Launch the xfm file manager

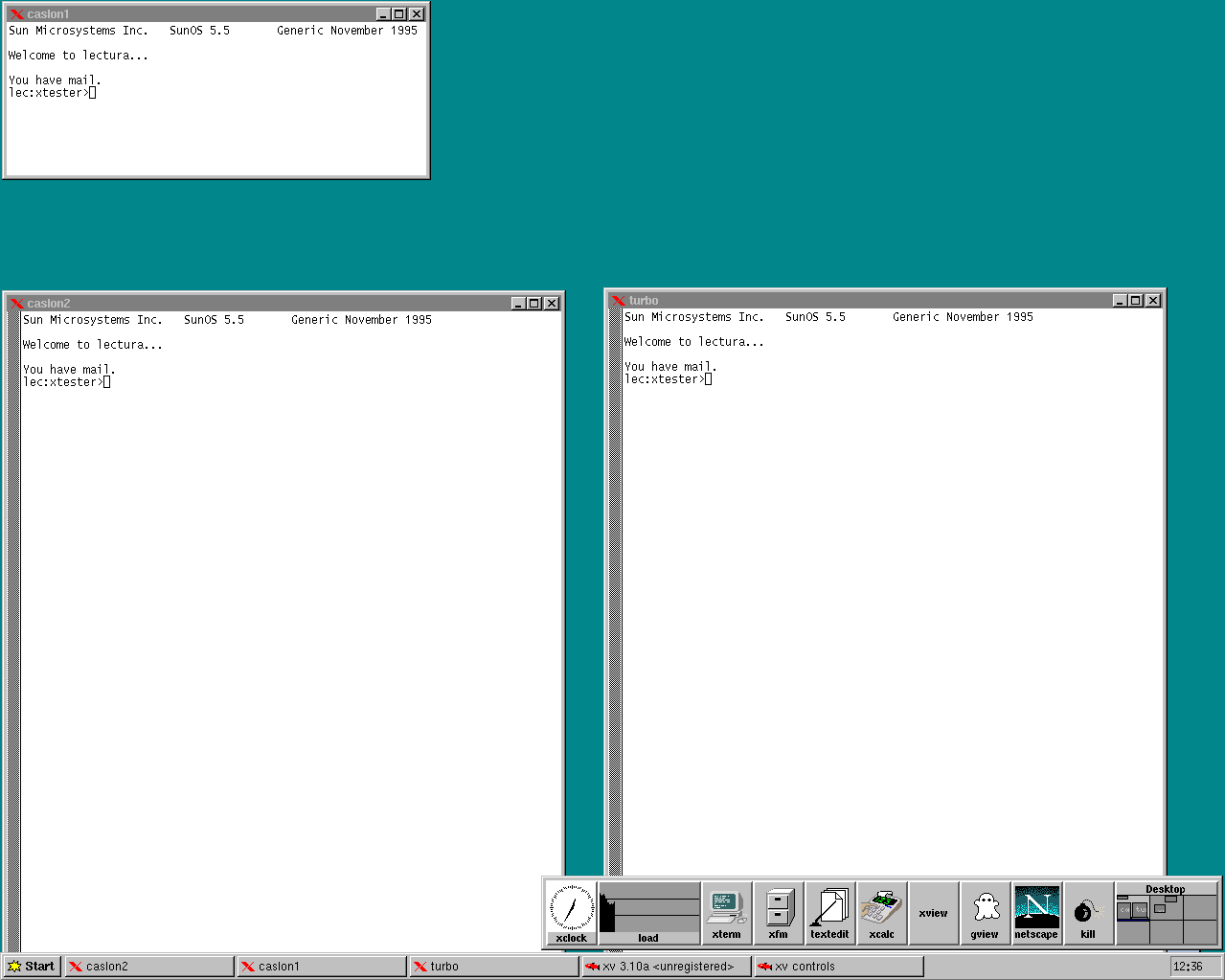(x=779, y=910)
